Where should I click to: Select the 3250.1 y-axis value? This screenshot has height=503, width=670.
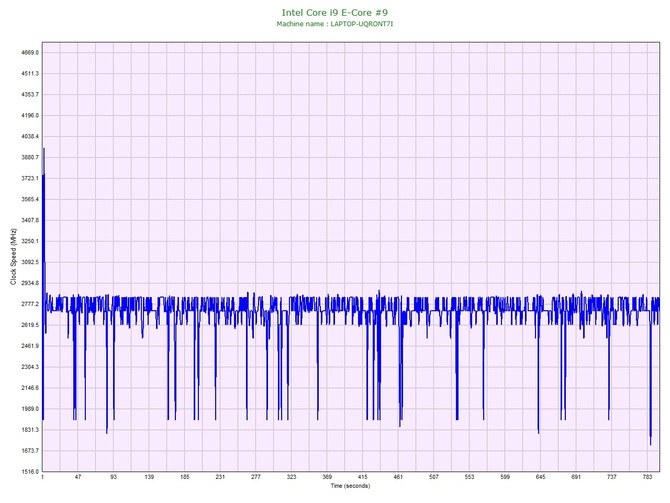coord(30,241)
